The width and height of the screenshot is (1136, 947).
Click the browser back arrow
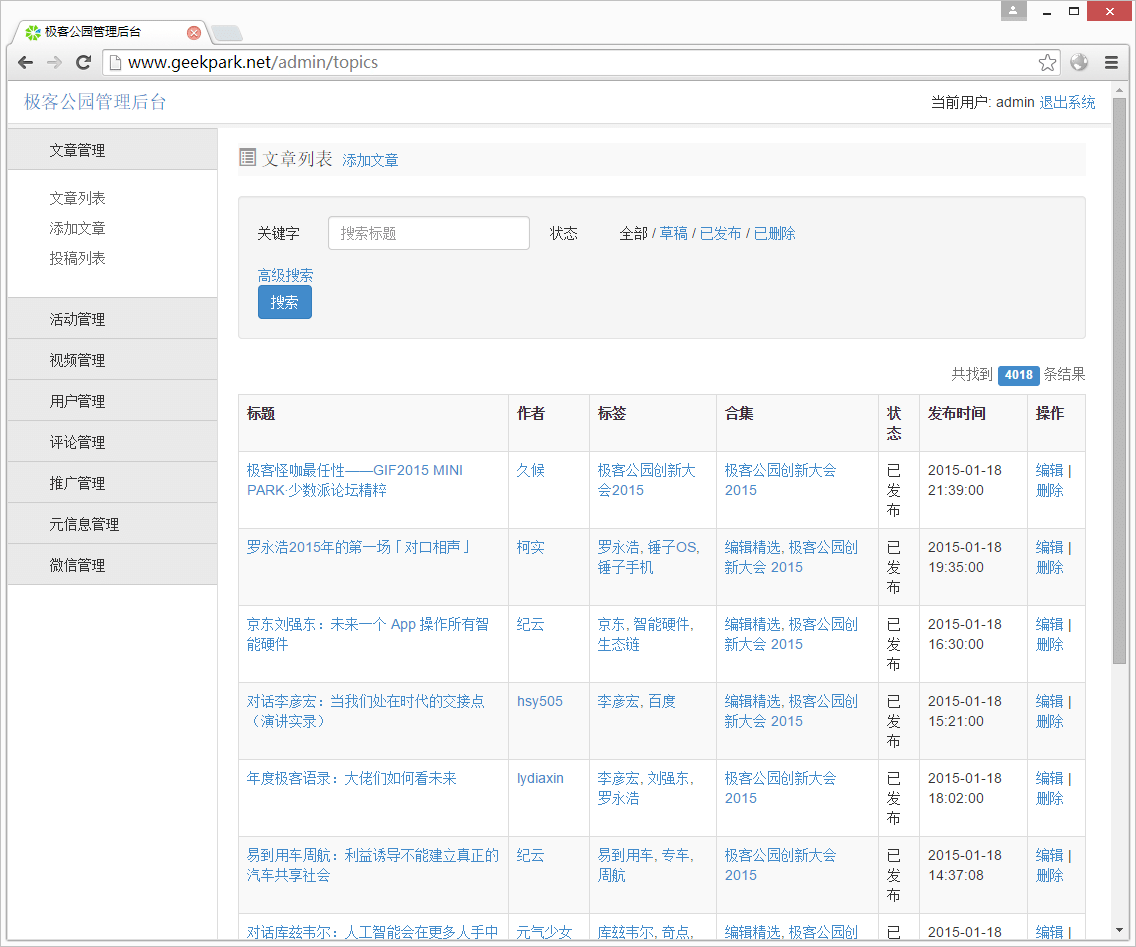[25, 62]
